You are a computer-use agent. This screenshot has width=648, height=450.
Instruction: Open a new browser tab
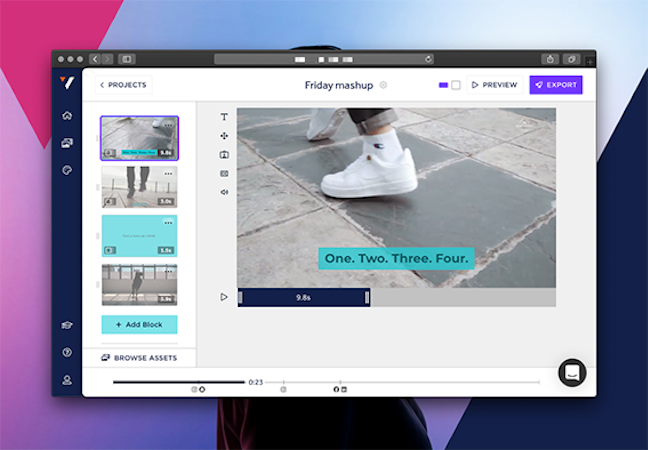(590, 61)
